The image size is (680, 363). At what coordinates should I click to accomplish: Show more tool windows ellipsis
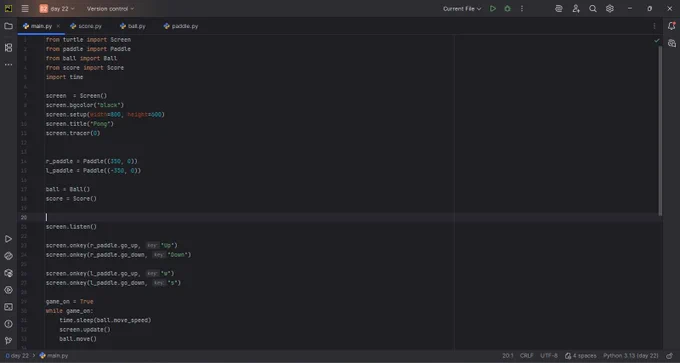8,65
